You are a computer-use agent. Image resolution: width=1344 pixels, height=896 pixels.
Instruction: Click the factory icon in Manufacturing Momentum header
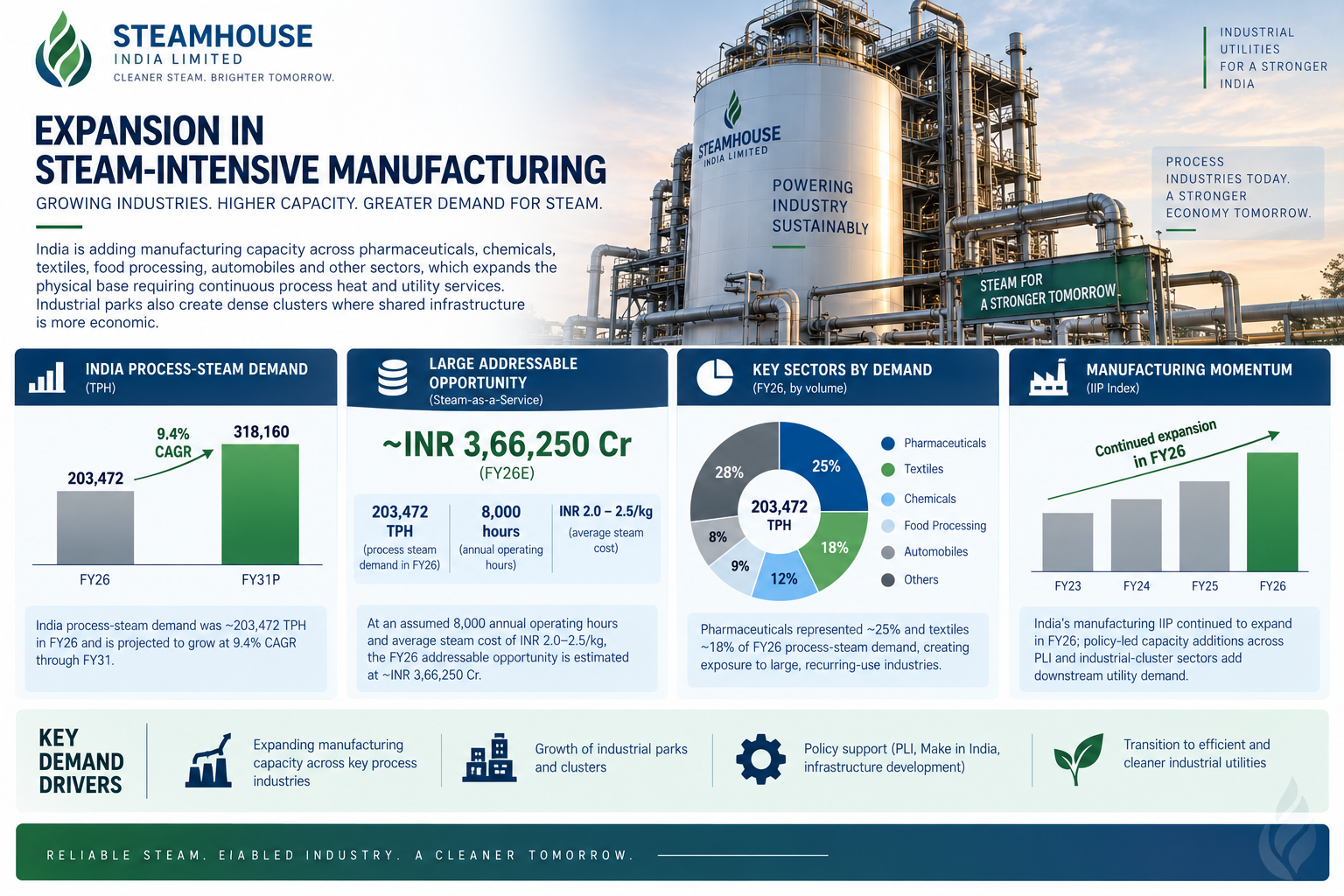pyautogui.click(x=1048, y=377)
